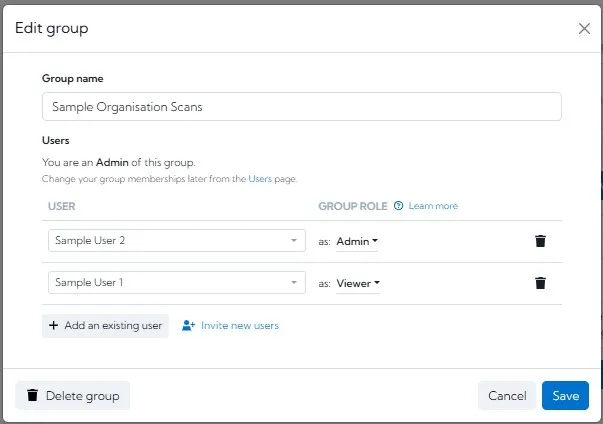Viewport: 603px width, 424px height.
Task: Click the GROUP ROLE column header
Action: point(353,206)
